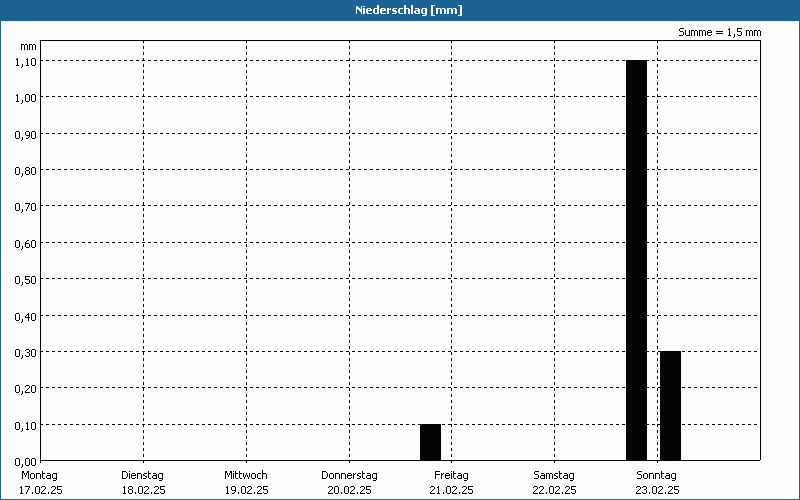Click the 1,00 y-axis value

(x=26, y=97)
